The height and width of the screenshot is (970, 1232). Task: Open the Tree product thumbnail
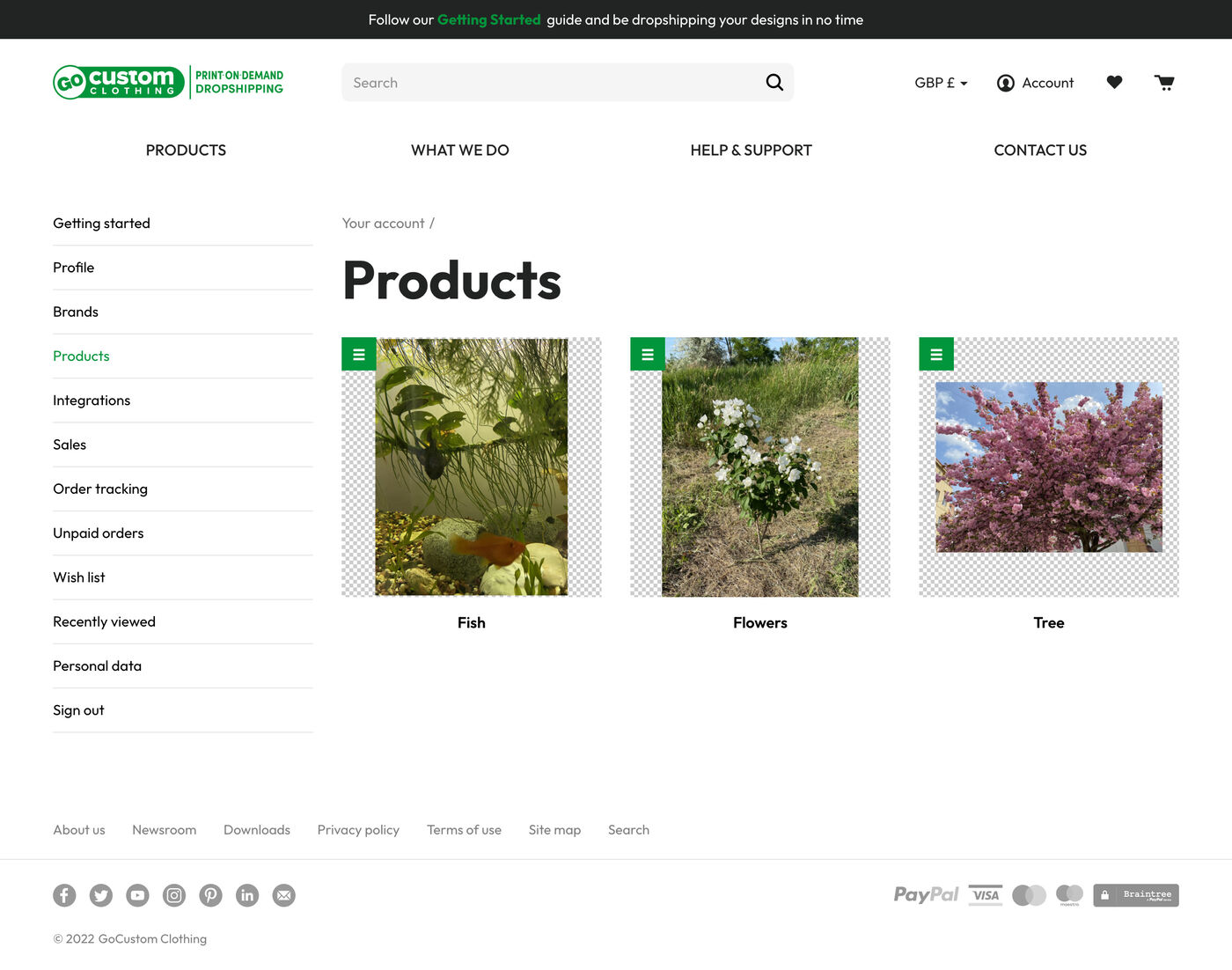[x=1048, y=467]
